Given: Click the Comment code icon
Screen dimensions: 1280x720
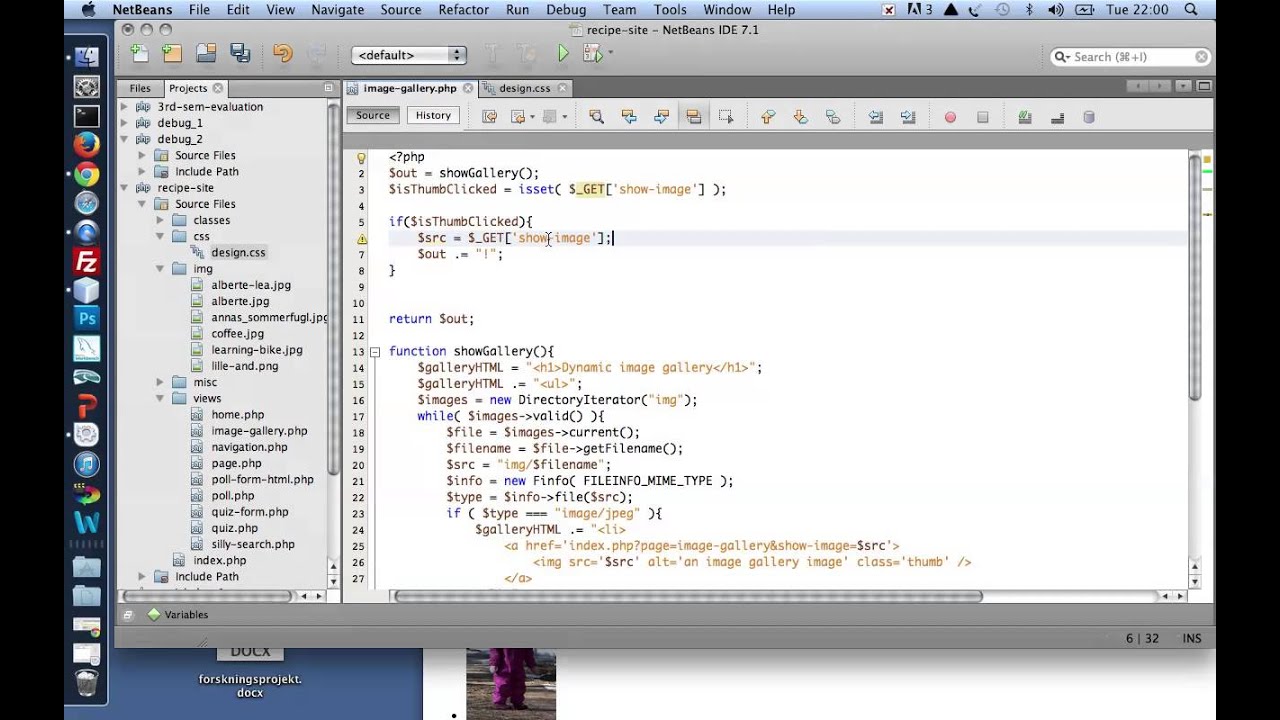Looking at the screenshot, I should [x=1025, y=117].
